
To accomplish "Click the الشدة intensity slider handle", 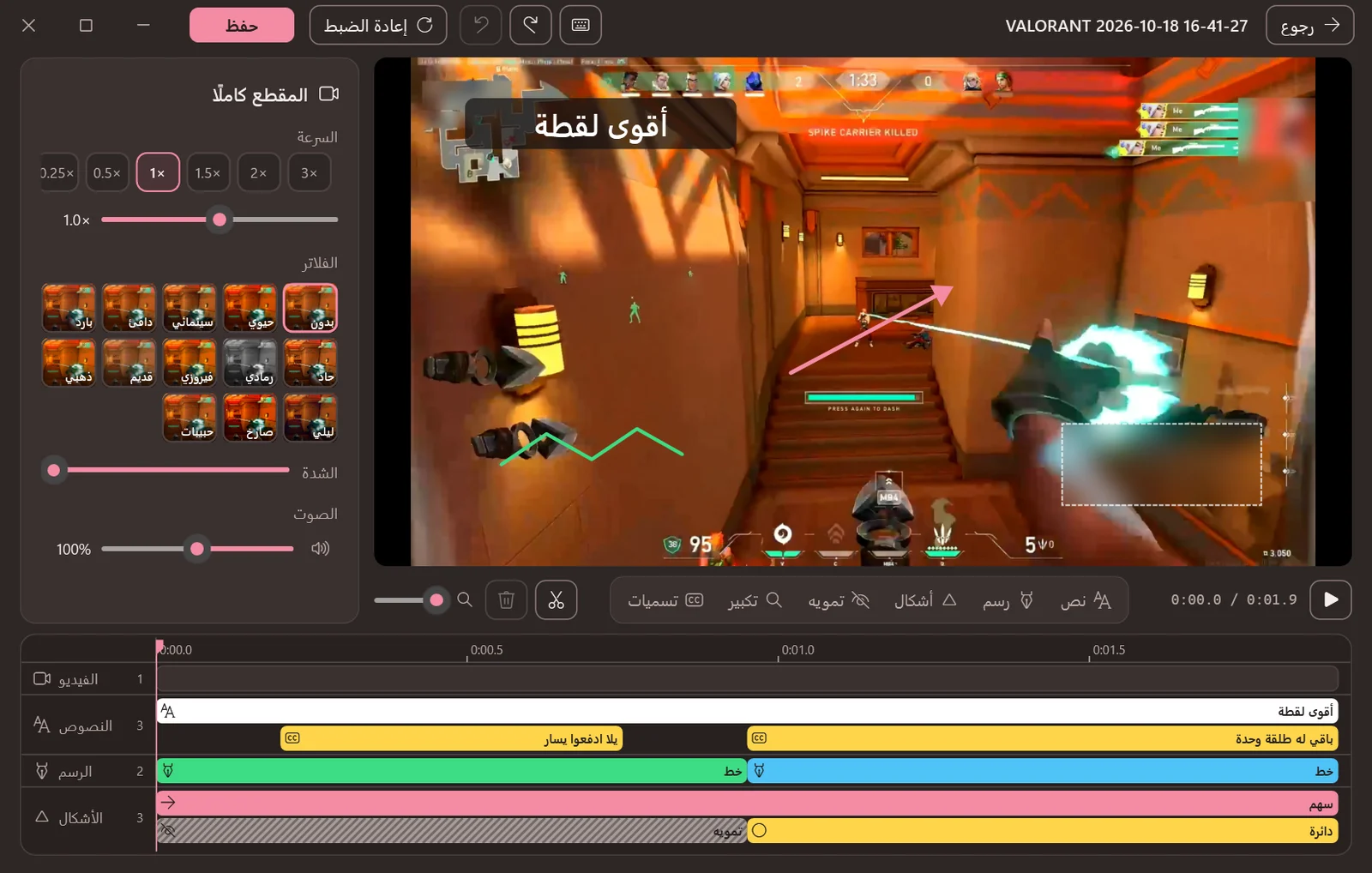I will point(54,470).
